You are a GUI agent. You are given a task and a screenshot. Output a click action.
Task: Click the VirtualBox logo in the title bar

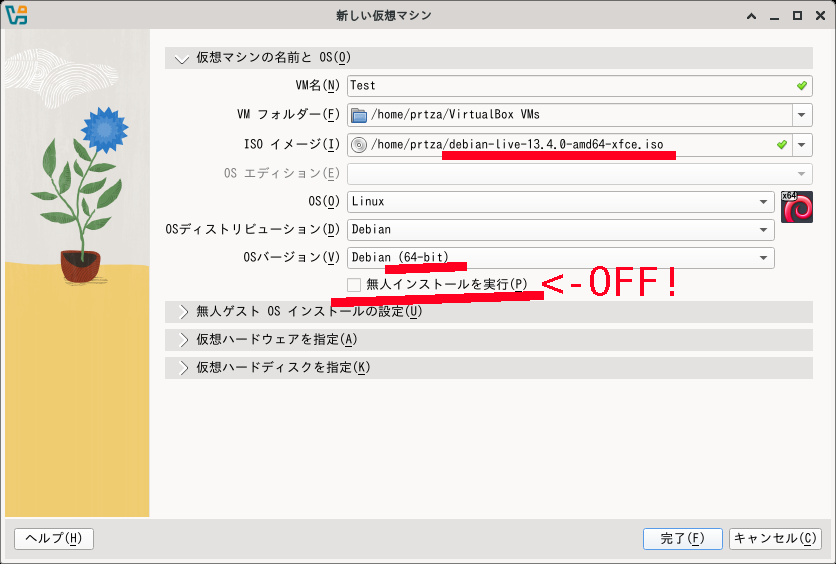[x=15, y=15]
